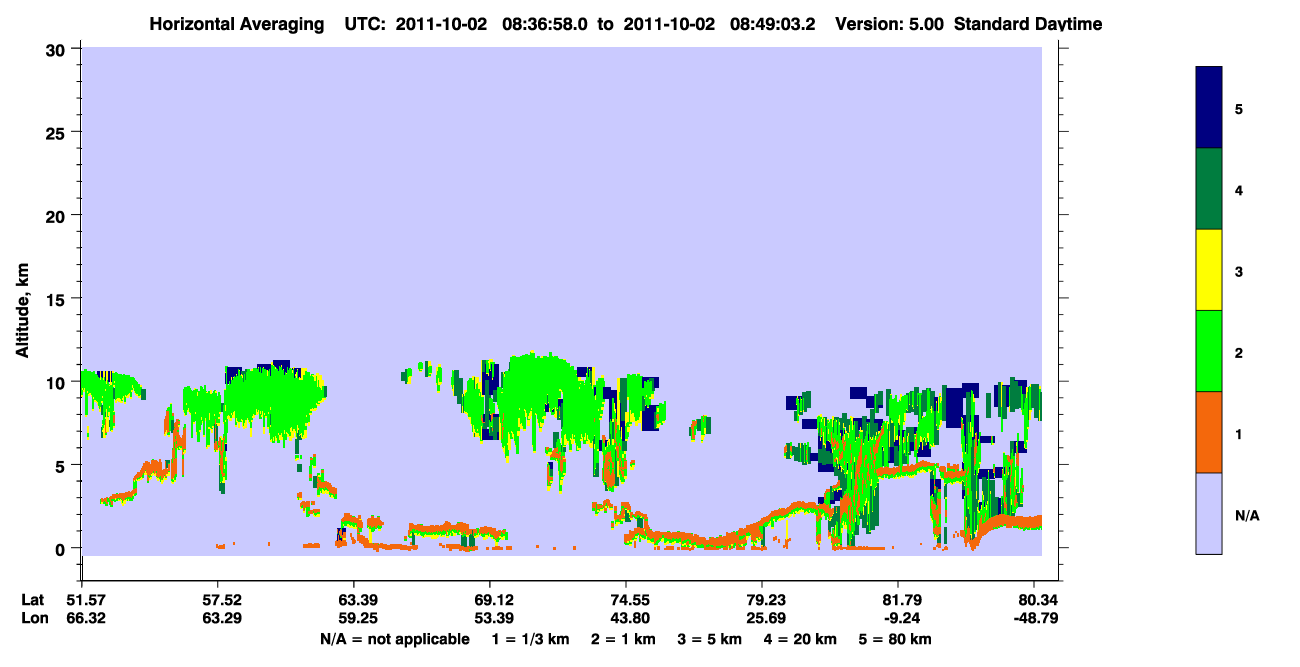The width and height of the screenshot is (1300, 667).
Task: Click the bright green 2 colorbar segment
Action: [x=1209, y=351]
